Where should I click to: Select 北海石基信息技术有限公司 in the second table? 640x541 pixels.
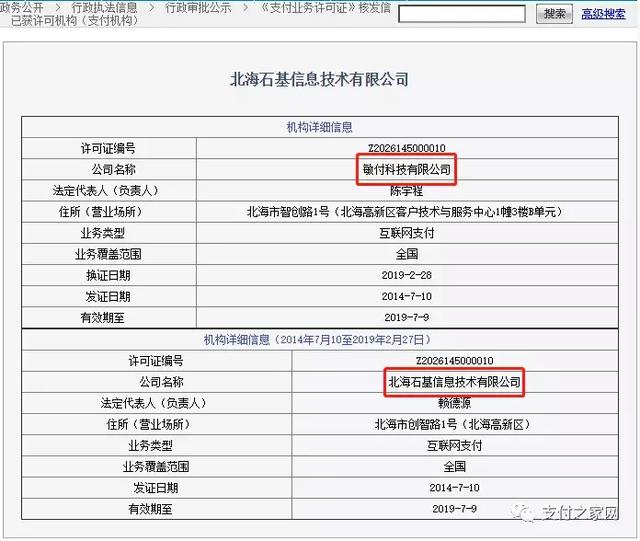(454, 382)
